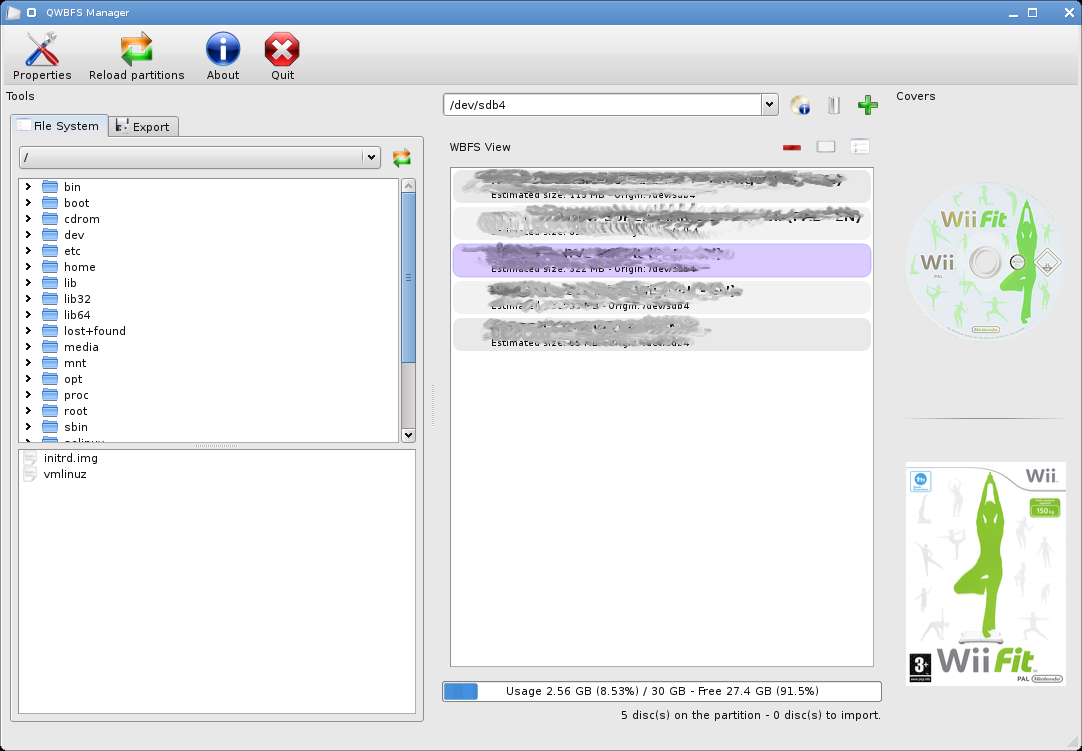1082x751 pixels.
Task: Click the blank rectangle icon in WBFS View
Action: 826,146
